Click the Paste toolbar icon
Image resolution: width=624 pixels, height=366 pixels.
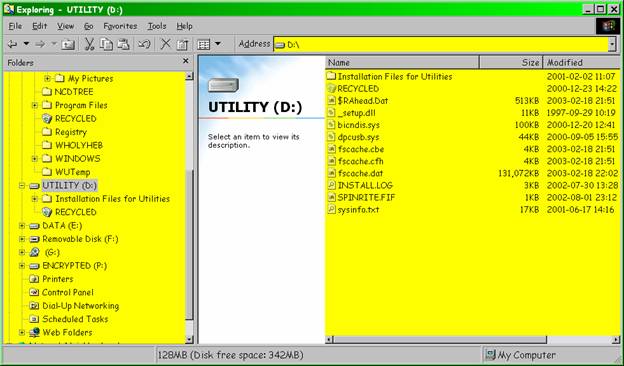coord(124,44)
